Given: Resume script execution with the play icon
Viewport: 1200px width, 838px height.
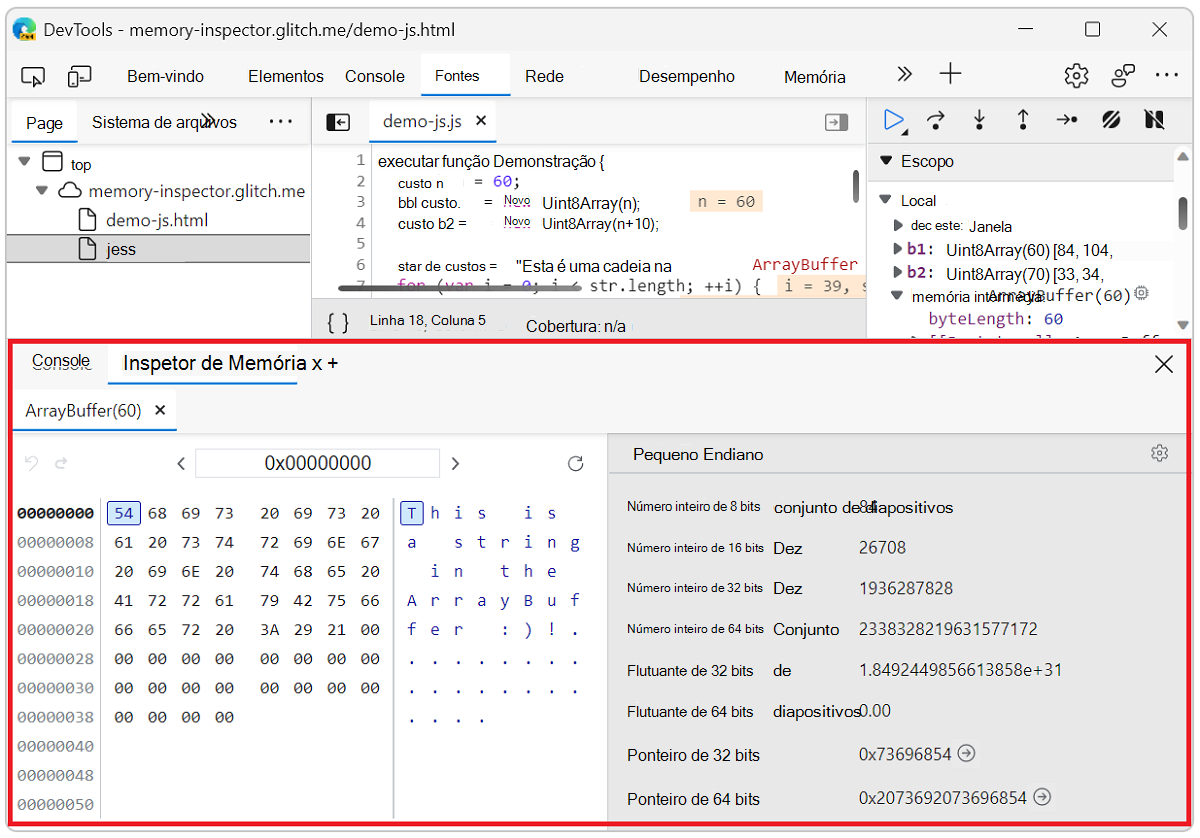Looking at the screenshot, I should point(894,120).
